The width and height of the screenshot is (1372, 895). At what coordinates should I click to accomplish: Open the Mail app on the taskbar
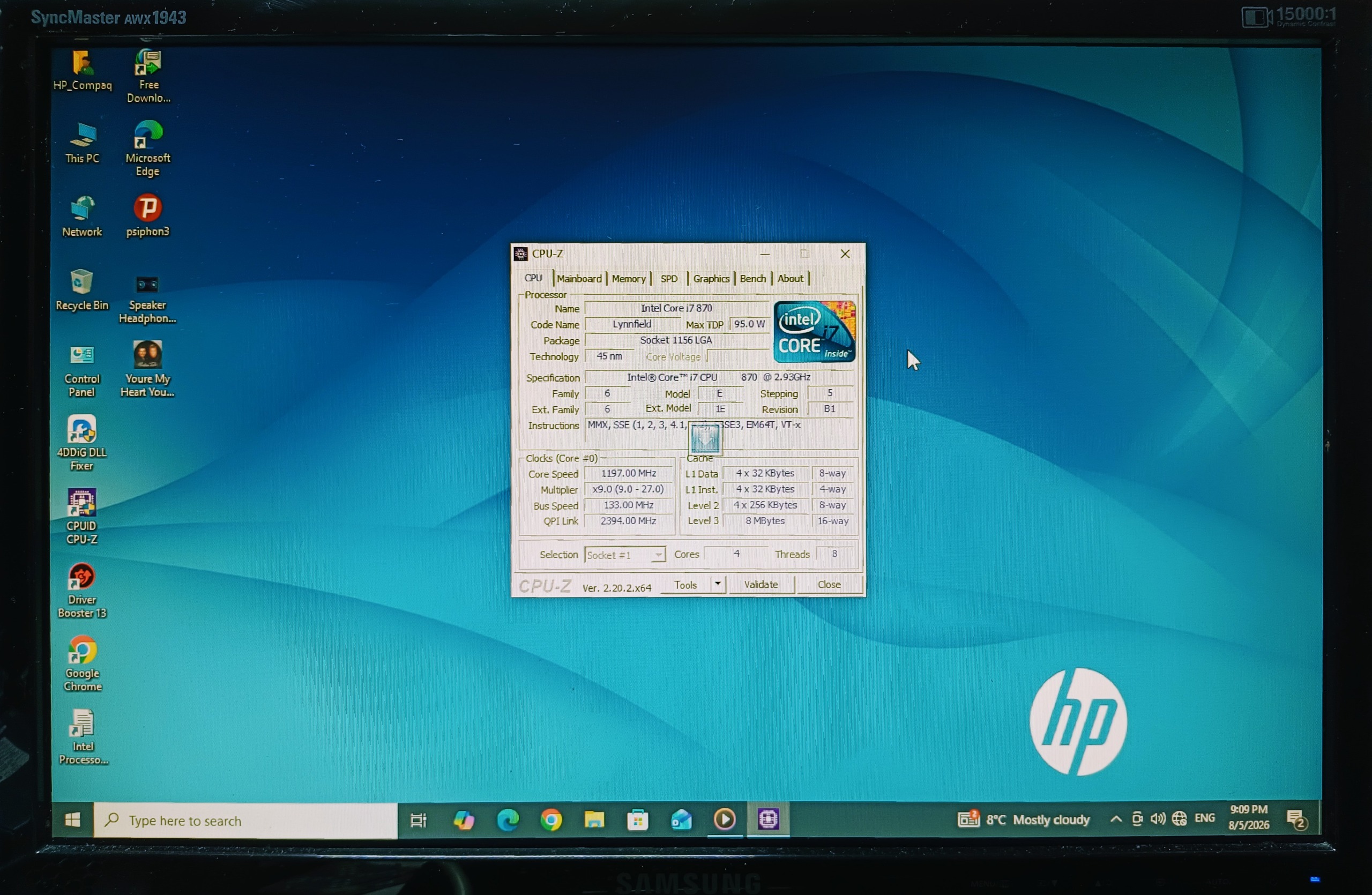tap(681, 819)
